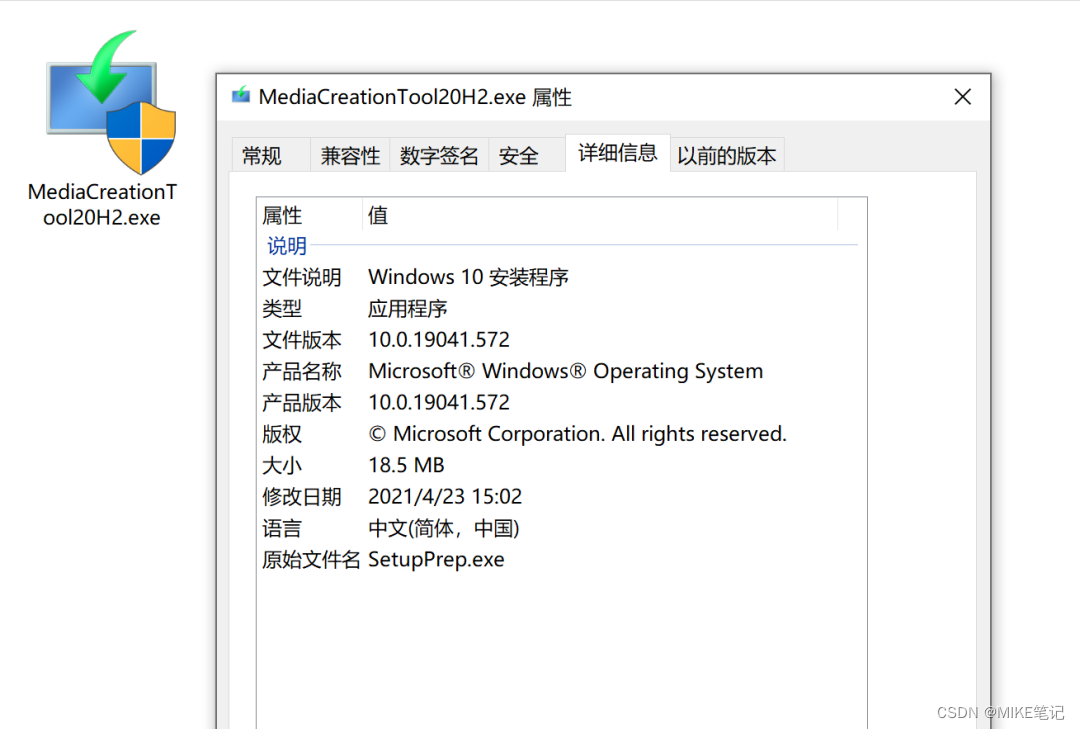The image size is (1080, 729).
Task: Select the 说明 group heading
Action: pos(287,246)
